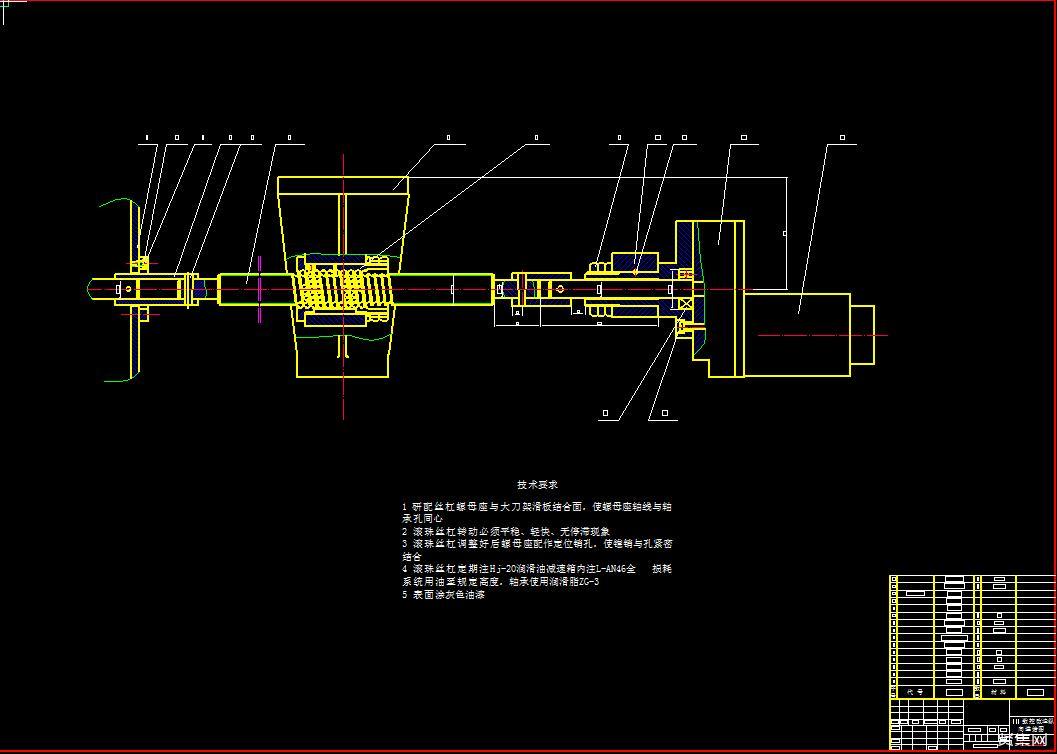Click the yellow ball screw thread coils
Viewport: 1057px width, 754px height.
click(342, 290)
